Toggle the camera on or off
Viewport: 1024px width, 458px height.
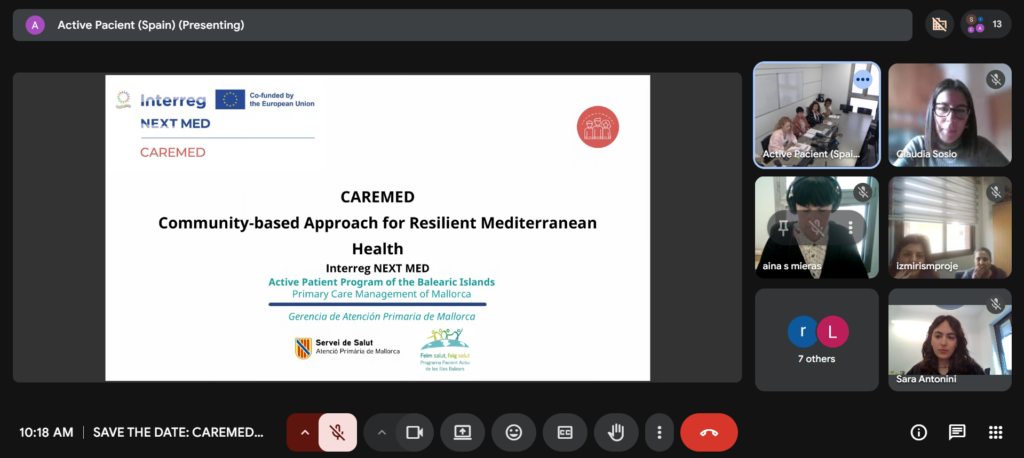tap(412, 432)
